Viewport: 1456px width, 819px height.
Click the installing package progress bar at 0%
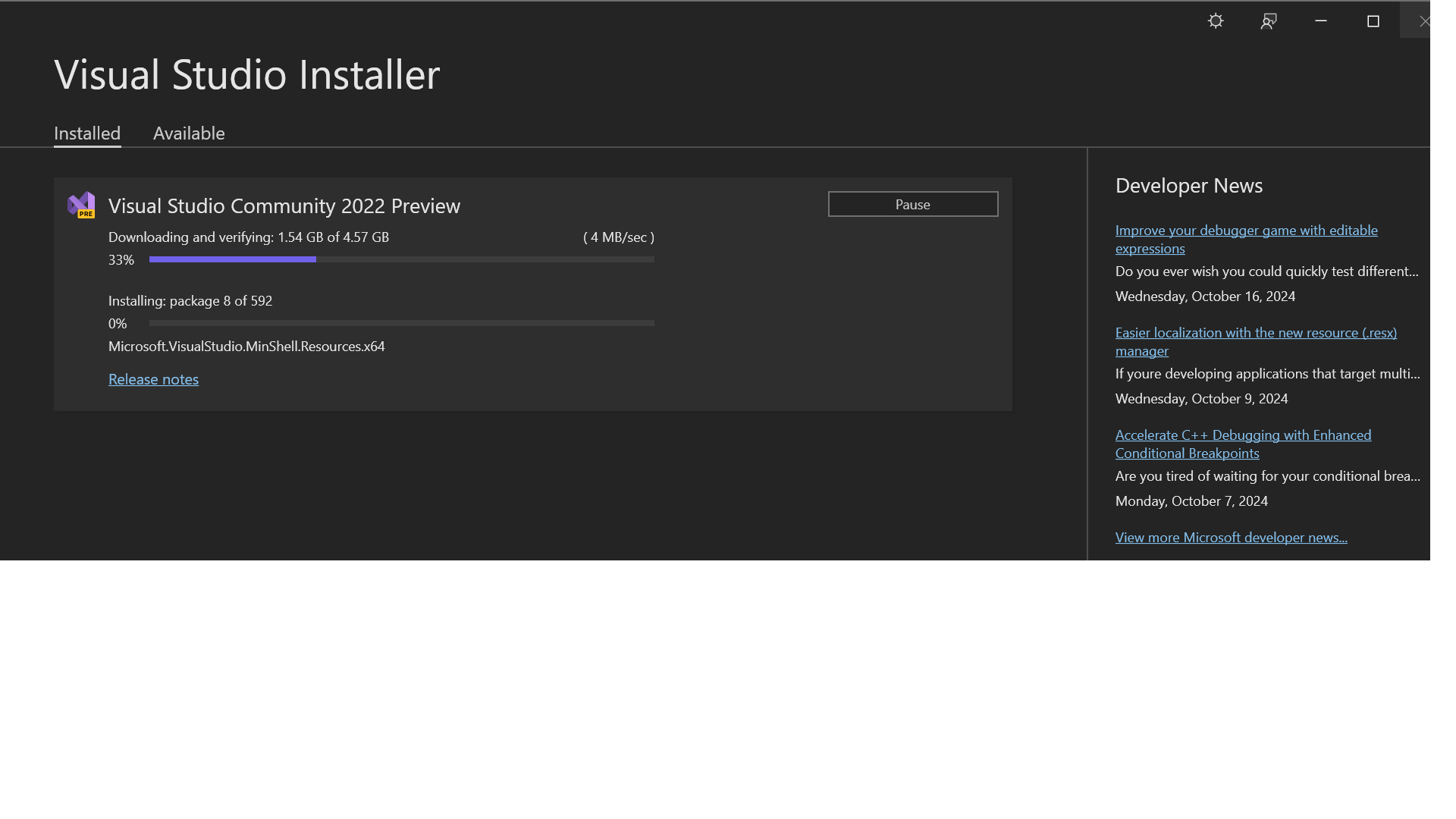[x=402, y=323]
